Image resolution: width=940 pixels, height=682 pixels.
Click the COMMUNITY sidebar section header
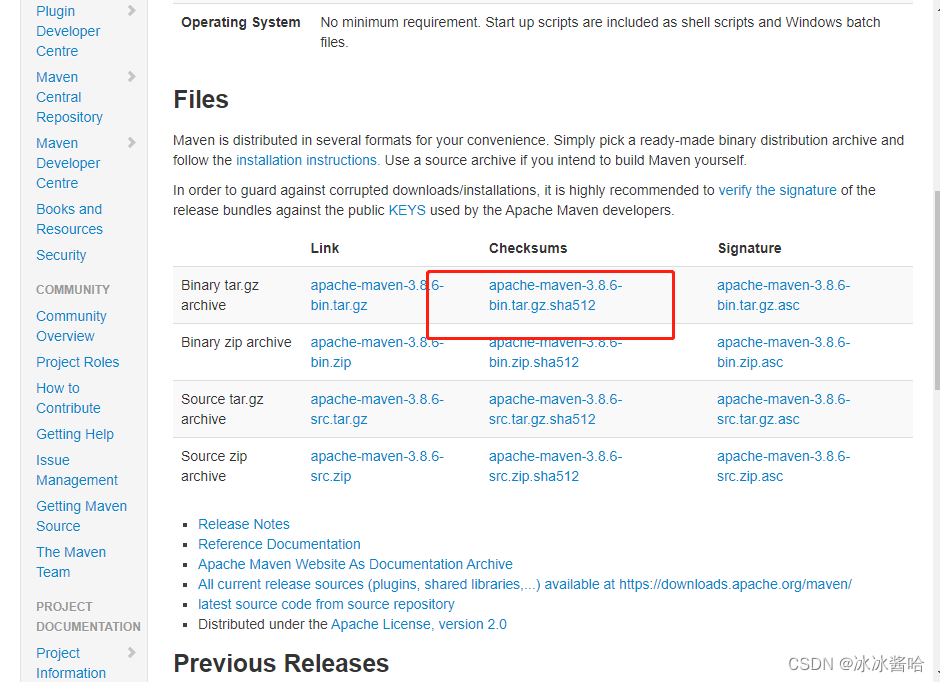click(x=73, y=289)
